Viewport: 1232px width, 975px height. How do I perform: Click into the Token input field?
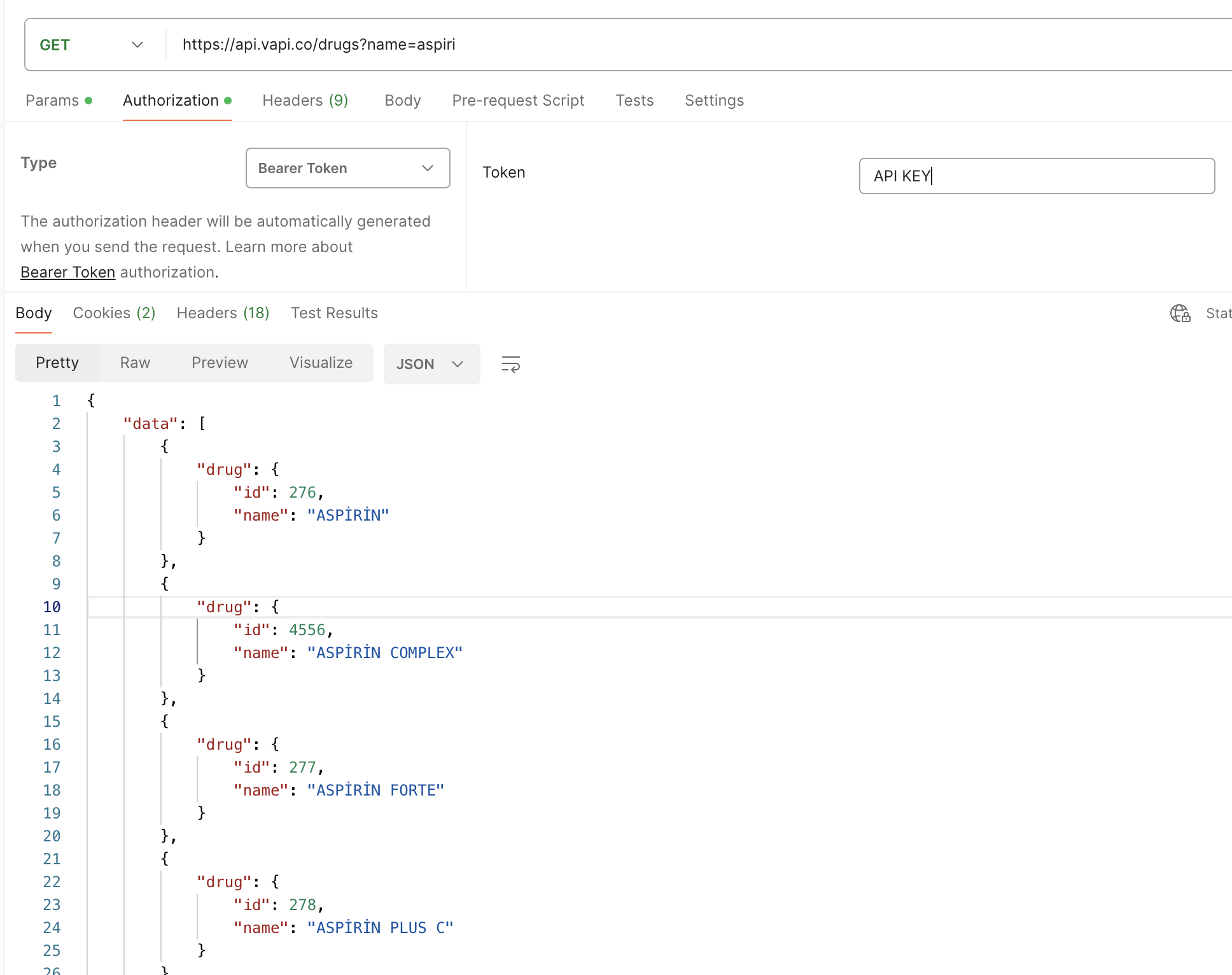tap(1037, 176)
